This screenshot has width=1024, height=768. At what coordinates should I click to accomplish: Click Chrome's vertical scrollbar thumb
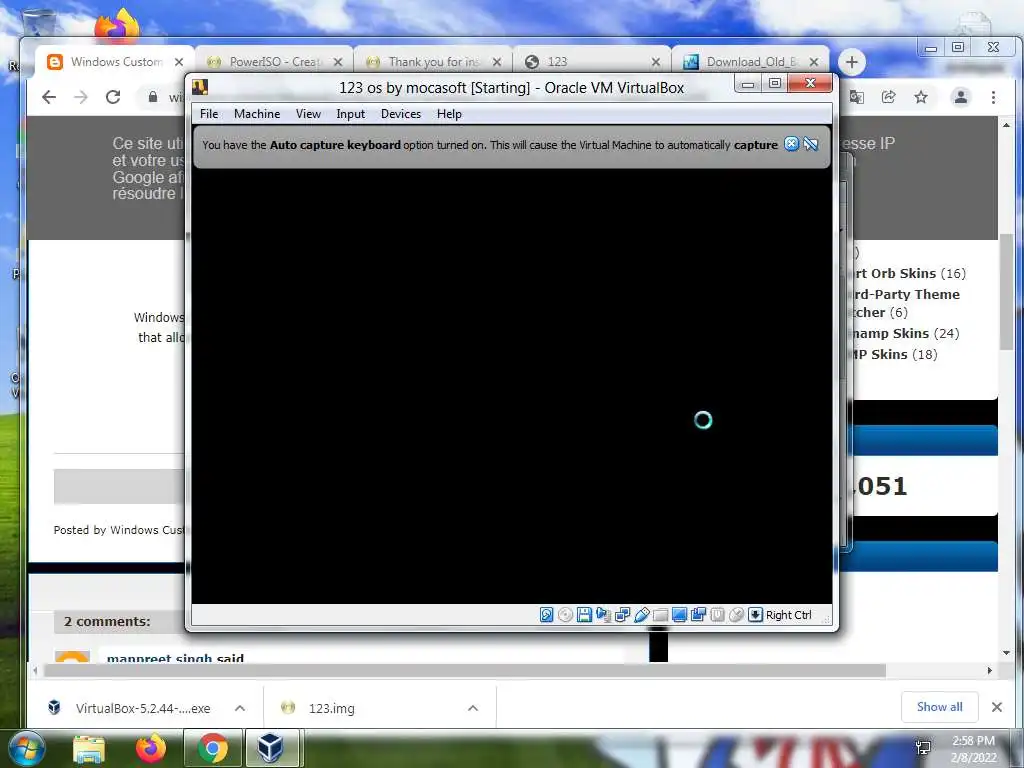[x=1006, y=292]
